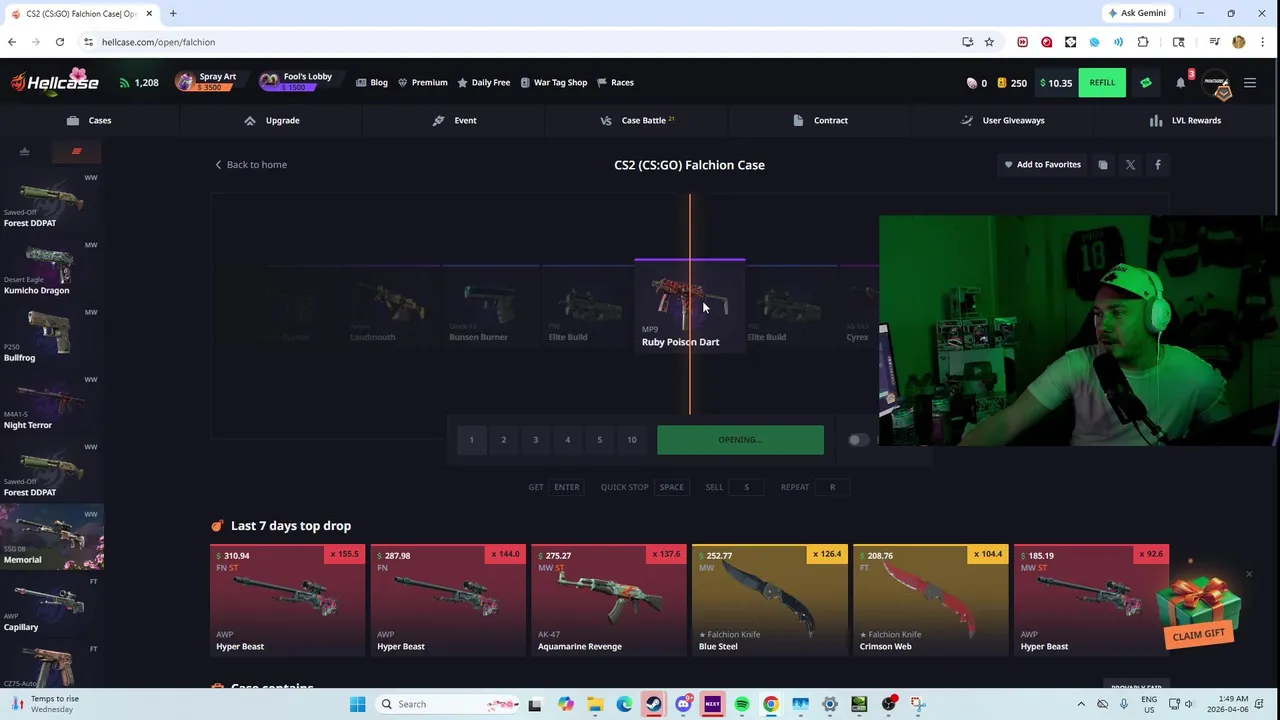
Task: Open the Crimson Web Falchion Knife drop card
Action: coord(931,600)
